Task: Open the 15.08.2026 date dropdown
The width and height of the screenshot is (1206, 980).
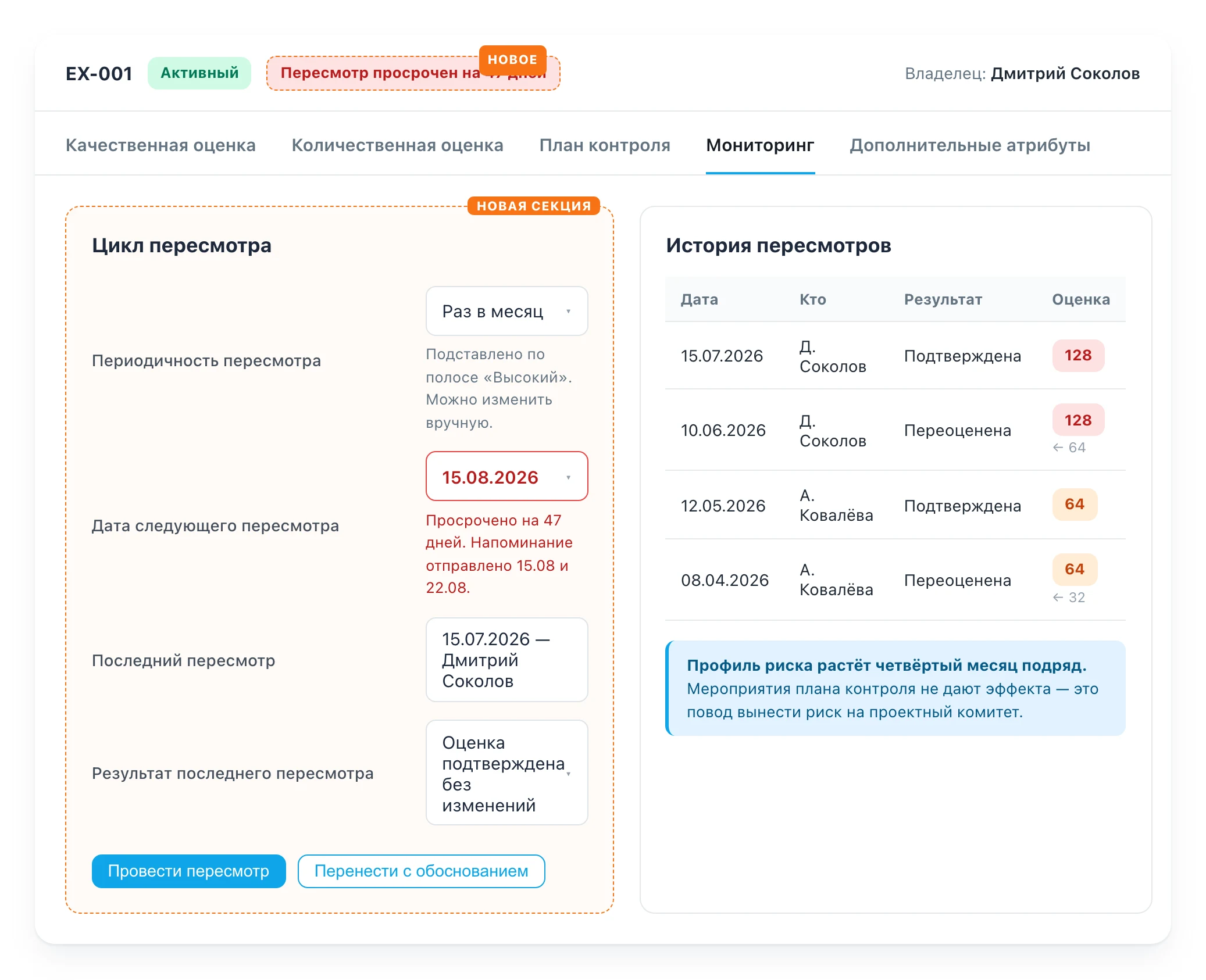Action: point(506,477)
